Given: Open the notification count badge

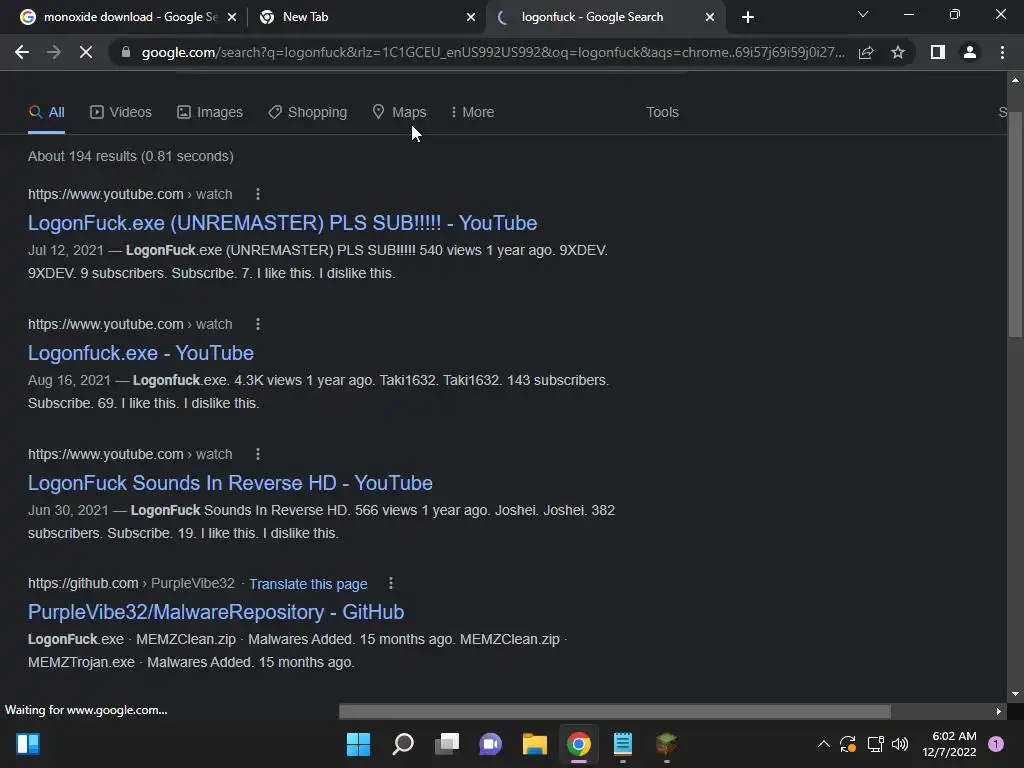Looking at the screenshot, I should pyautogui.click(x=996, y=744).
